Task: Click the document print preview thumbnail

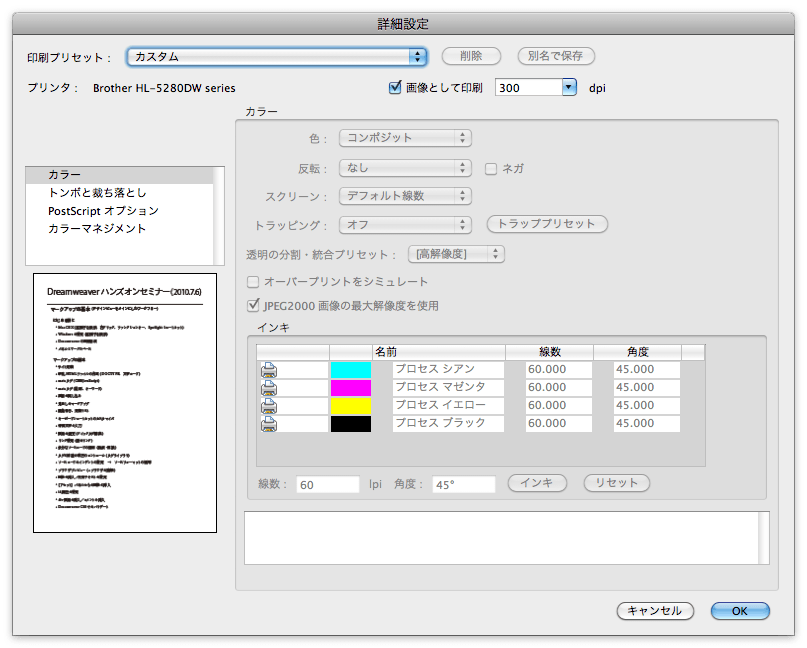Action: (125, 403)
